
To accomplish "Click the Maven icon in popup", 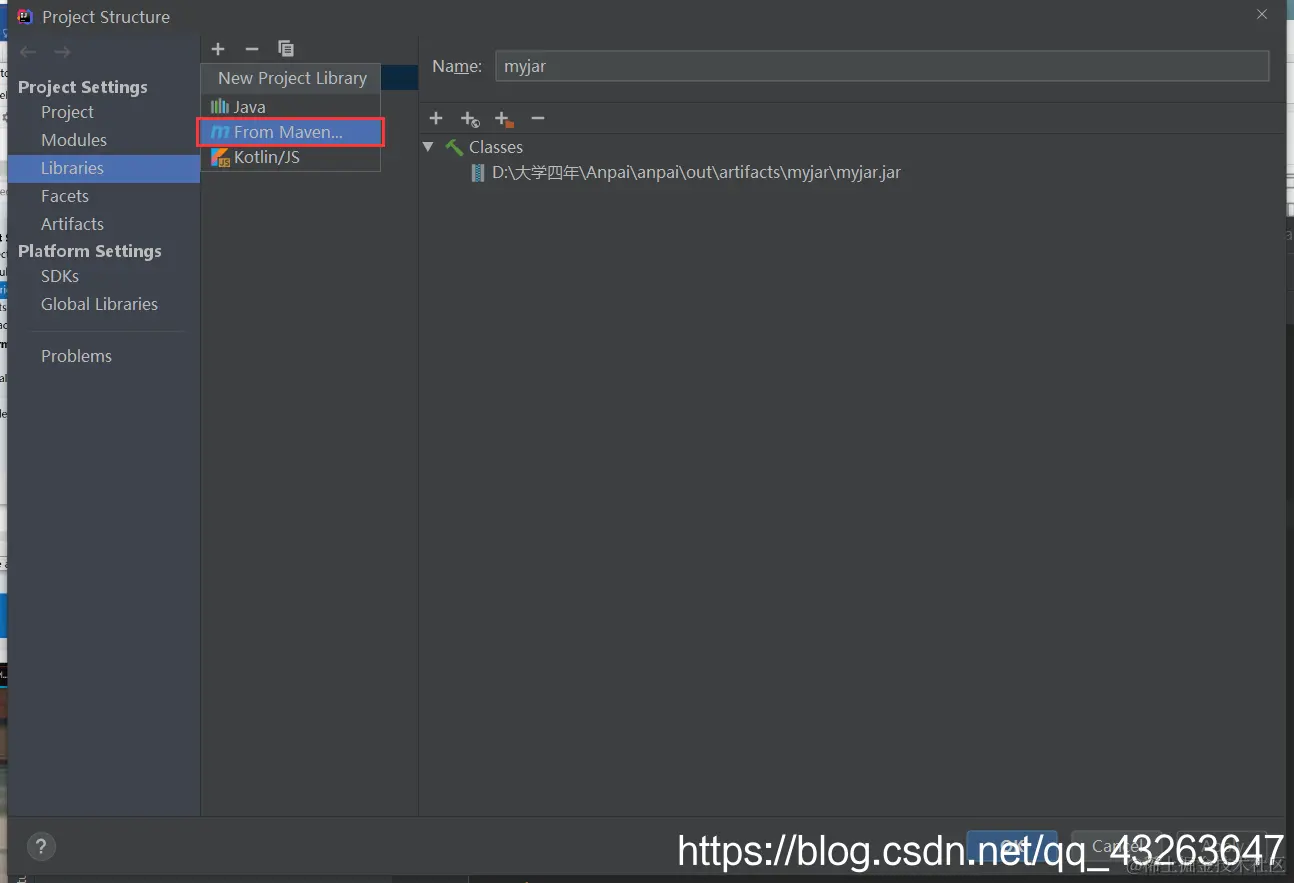I will pyautogui.click(x=220, y=132).
